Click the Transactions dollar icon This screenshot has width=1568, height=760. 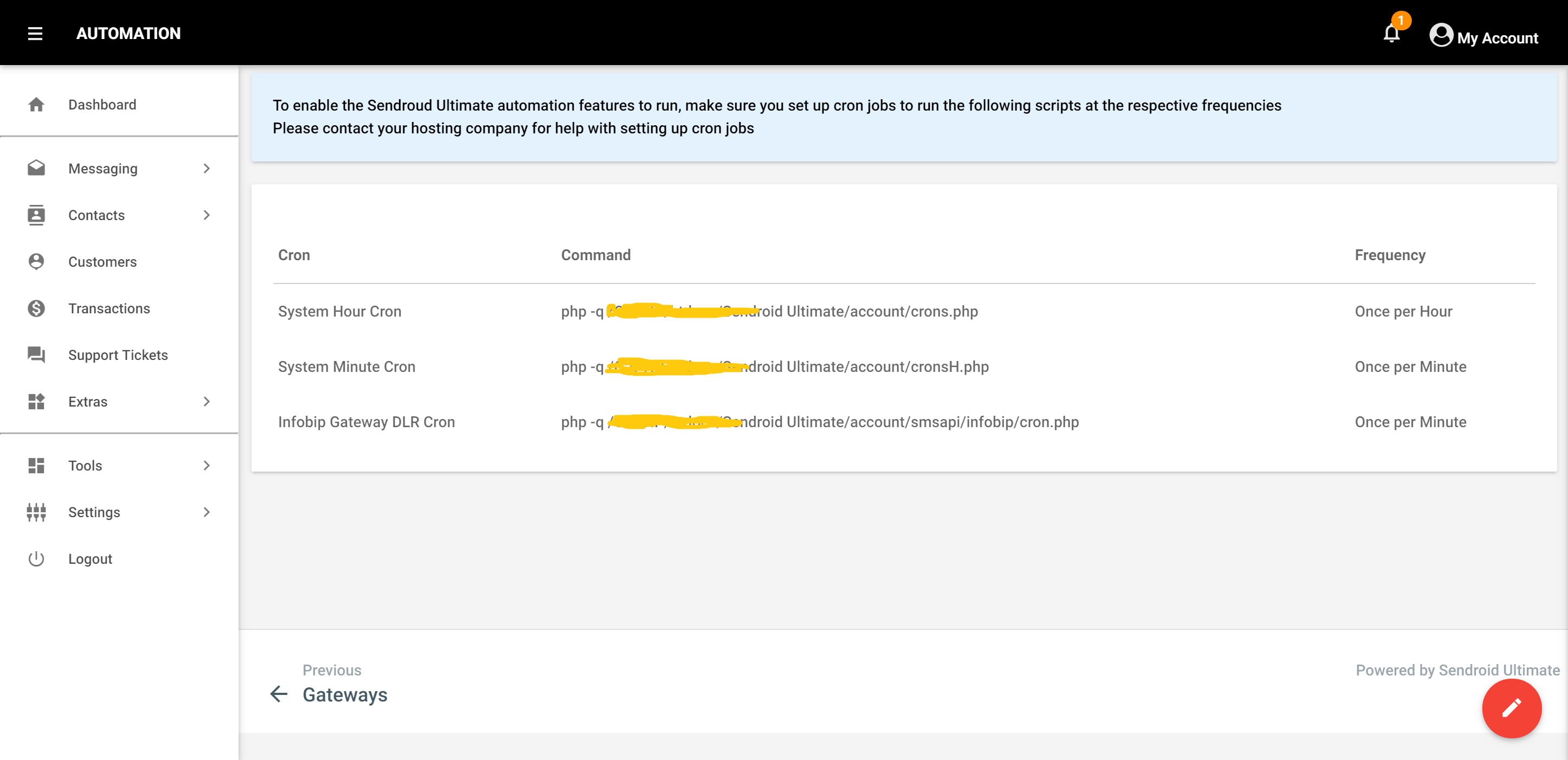click(x=36, y=308)
